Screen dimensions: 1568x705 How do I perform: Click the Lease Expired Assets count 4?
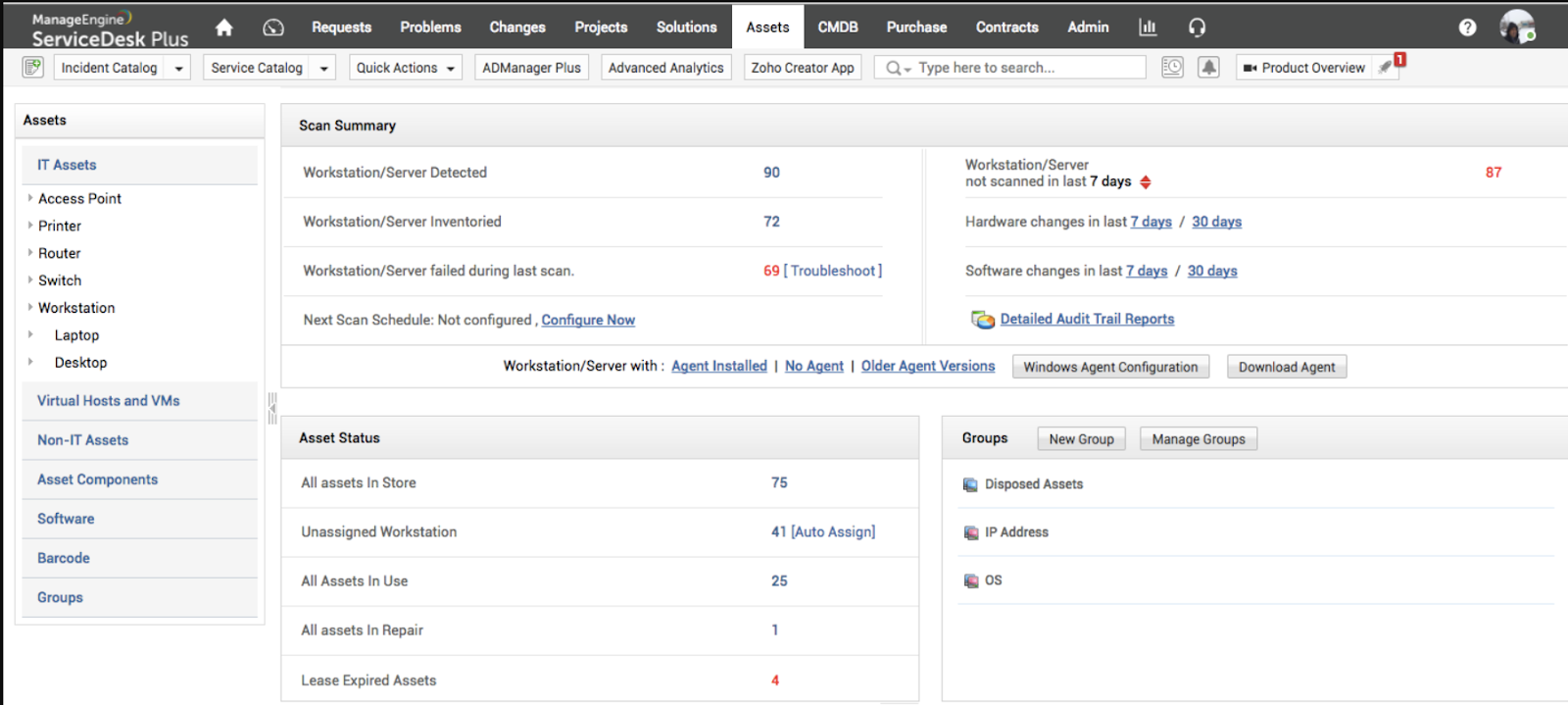click(x=775, y=680)
